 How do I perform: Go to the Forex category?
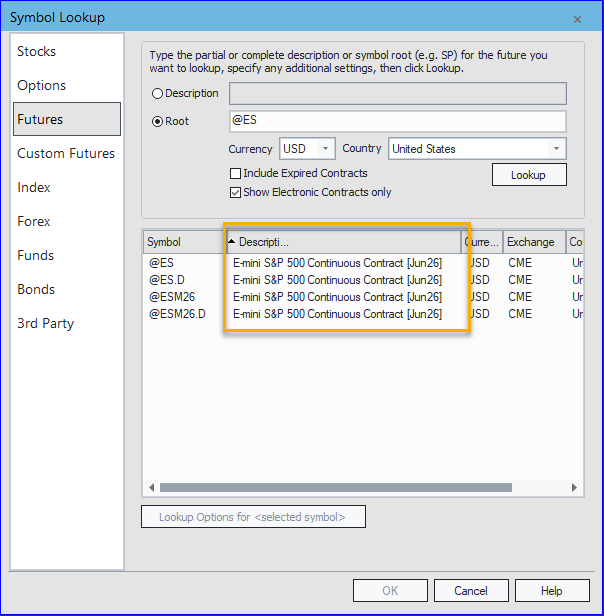tap(34, 221)
